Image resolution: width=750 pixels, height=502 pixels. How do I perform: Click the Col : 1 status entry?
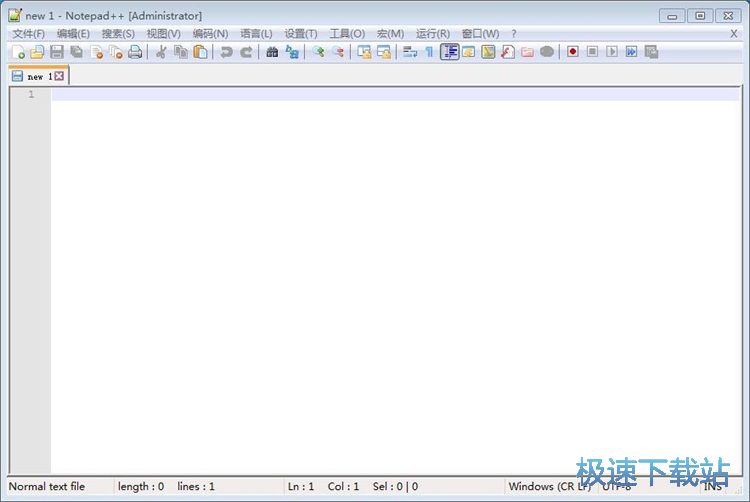[x=343, y=486]
